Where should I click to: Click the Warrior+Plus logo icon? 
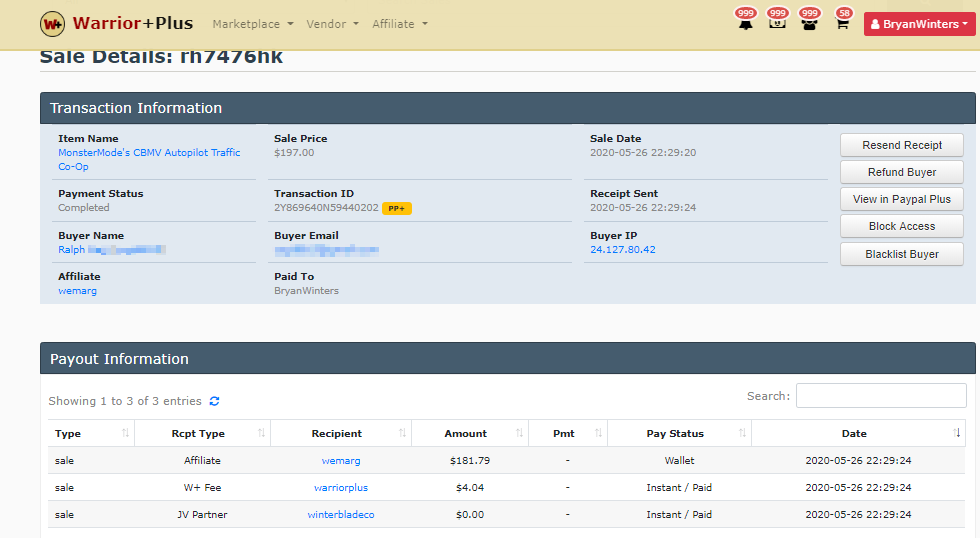52,24
